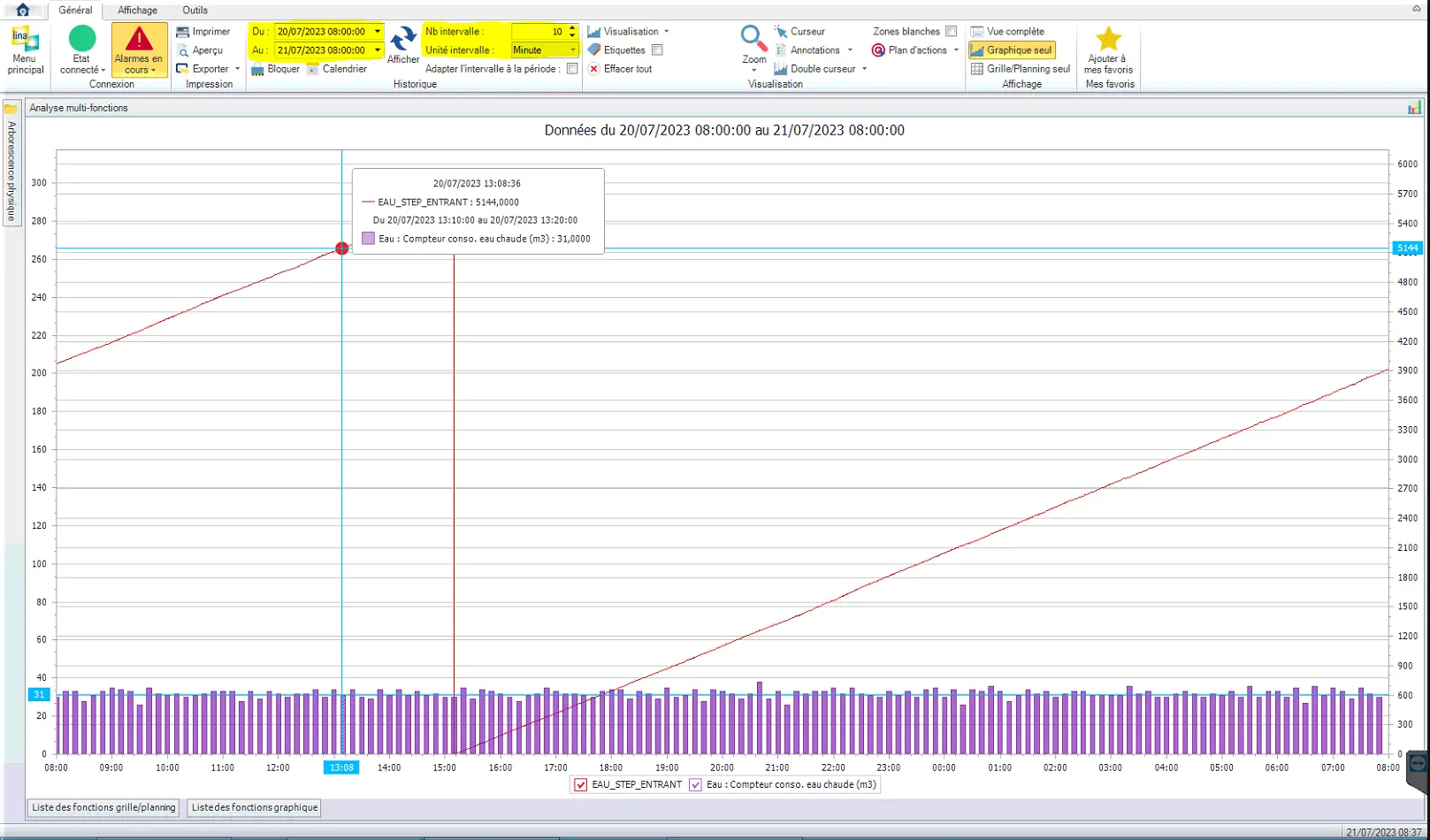Click the Imprimer printer icon
The width and height of the screenshot is (1430, 840).
click(x=183, y=32)
